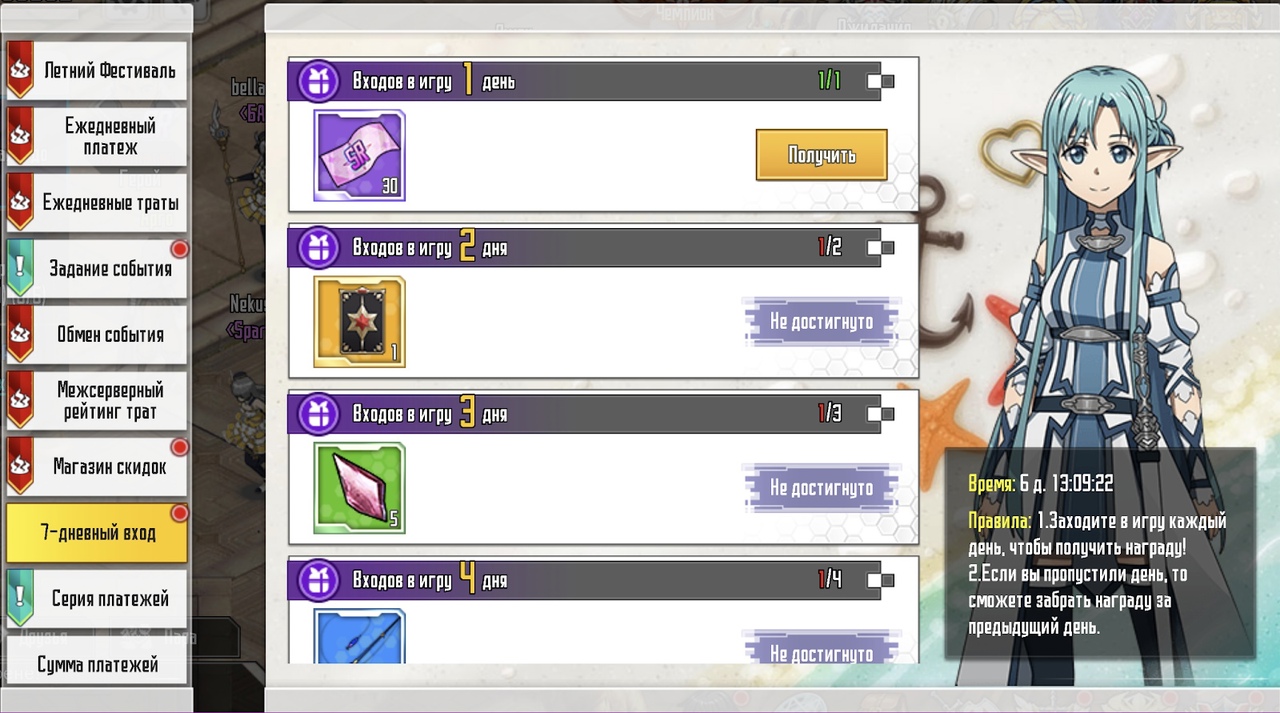
Task: Click Не достигнуто button for 3 days
Action: pos(821,487)
